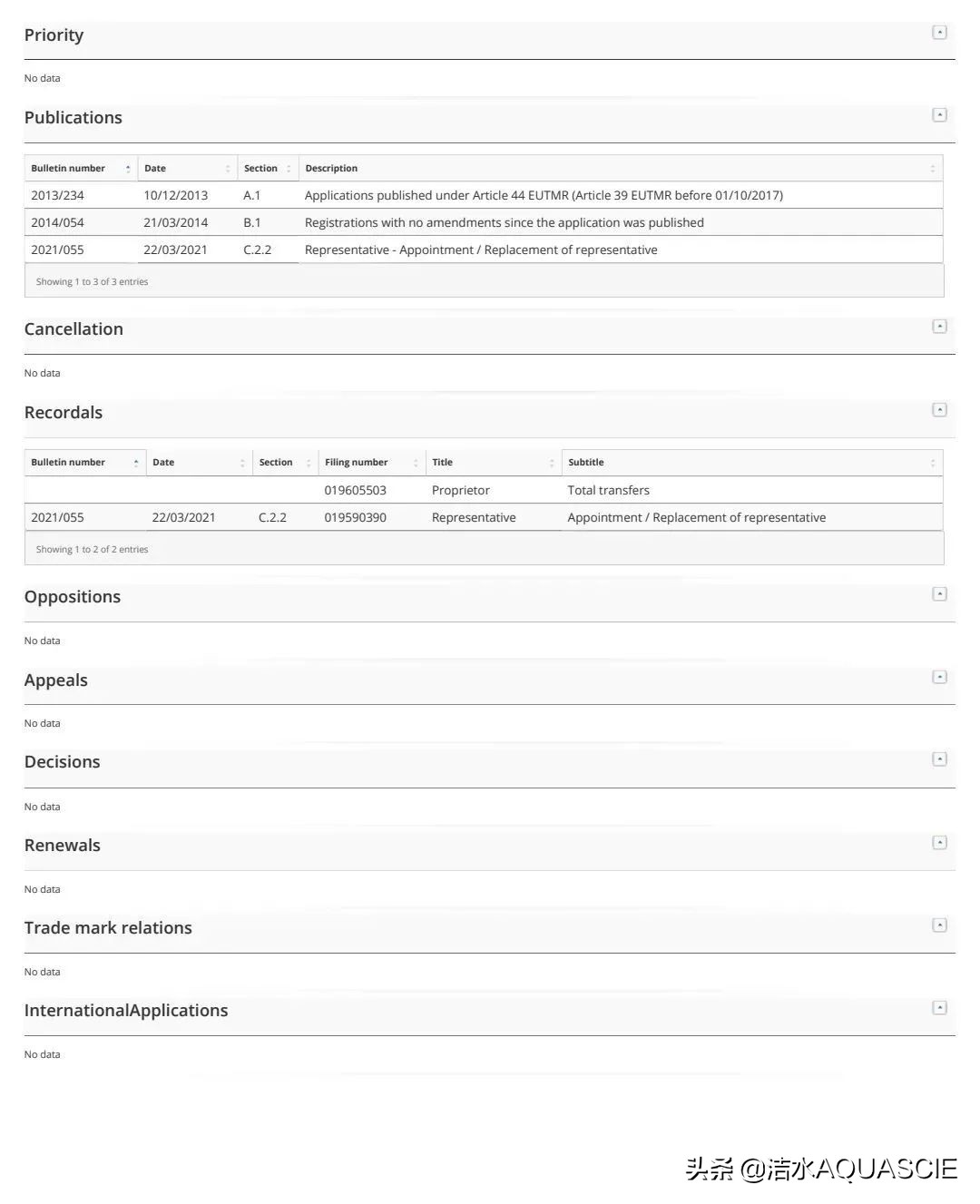980x1204 pixels.
Task: Collapse the Priority section
Action: pyautogui.click(x=939, y=33)
